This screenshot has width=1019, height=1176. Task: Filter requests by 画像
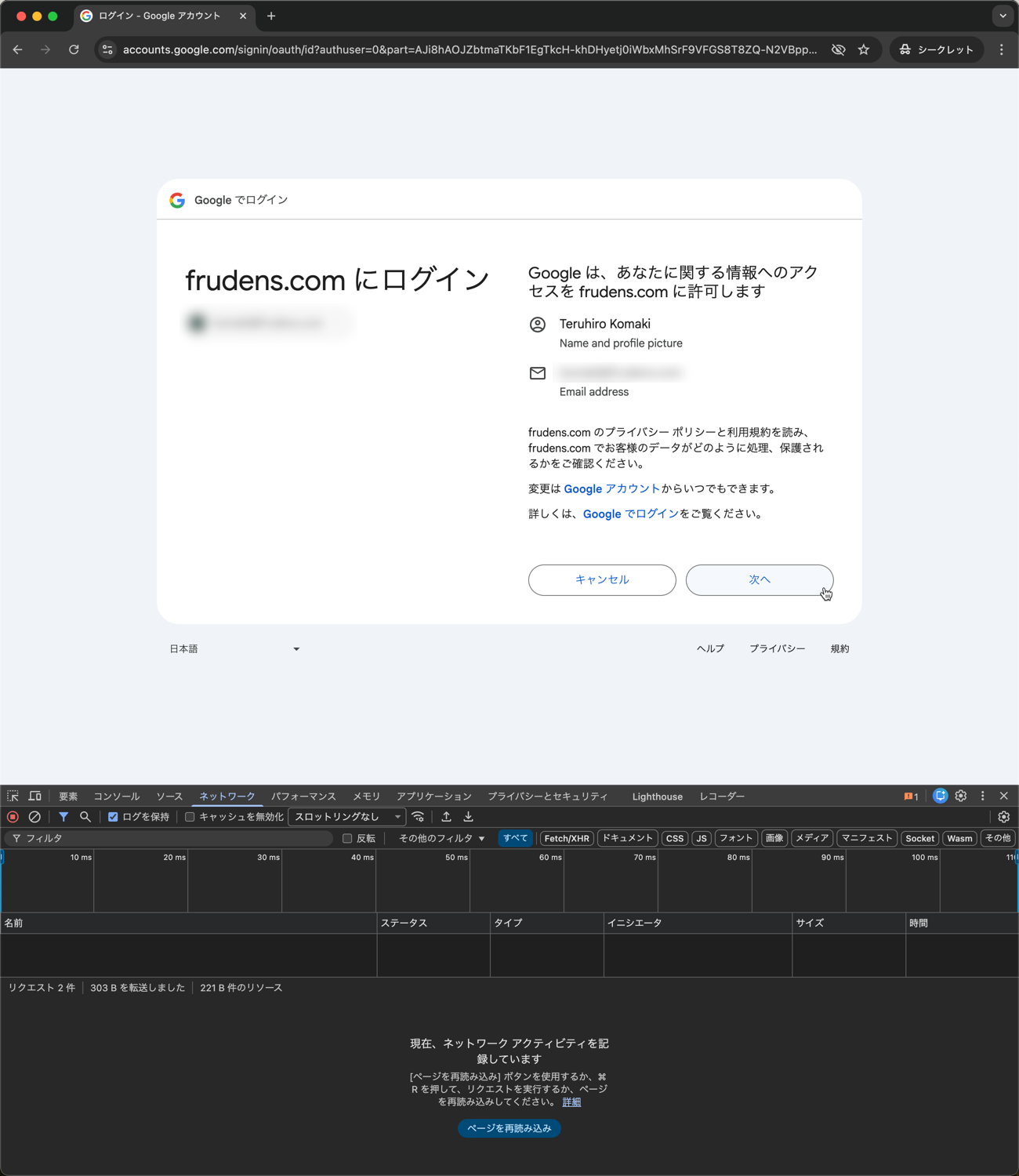click(774, 838)
